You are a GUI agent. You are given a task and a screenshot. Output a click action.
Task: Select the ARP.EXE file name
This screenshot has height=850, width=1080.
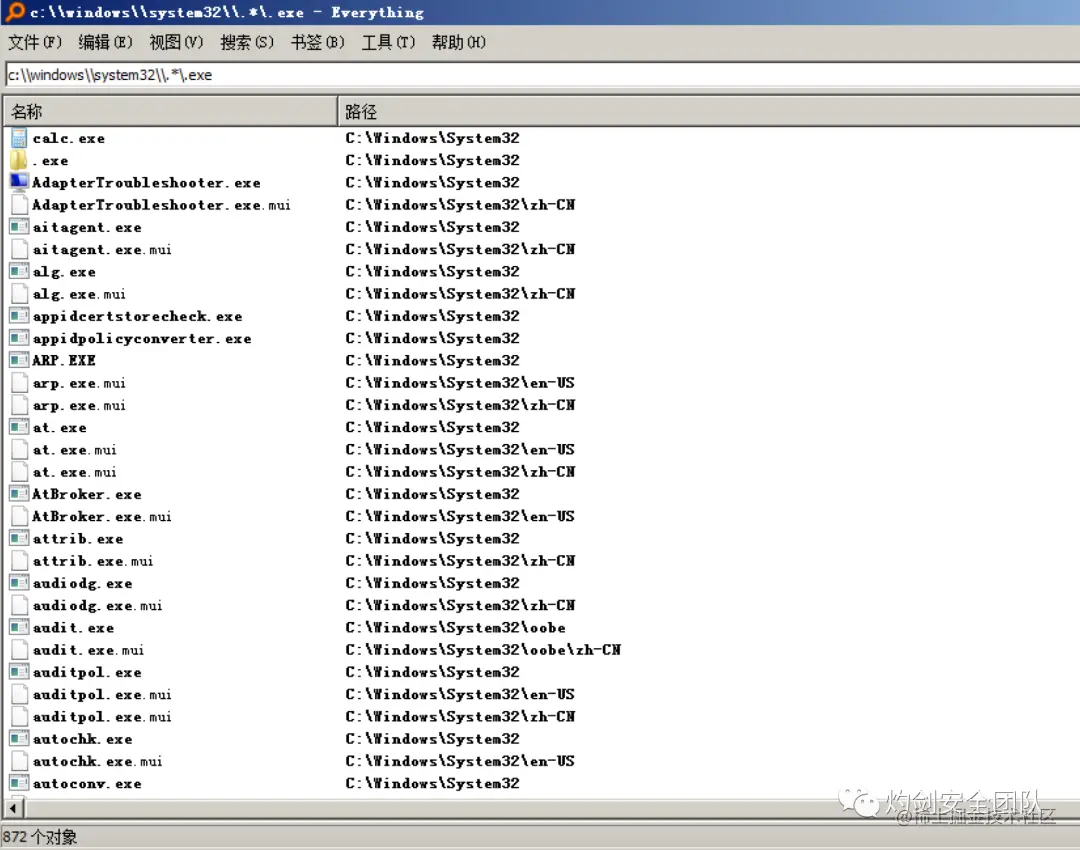pyautogui.click(x=63, y=360)
